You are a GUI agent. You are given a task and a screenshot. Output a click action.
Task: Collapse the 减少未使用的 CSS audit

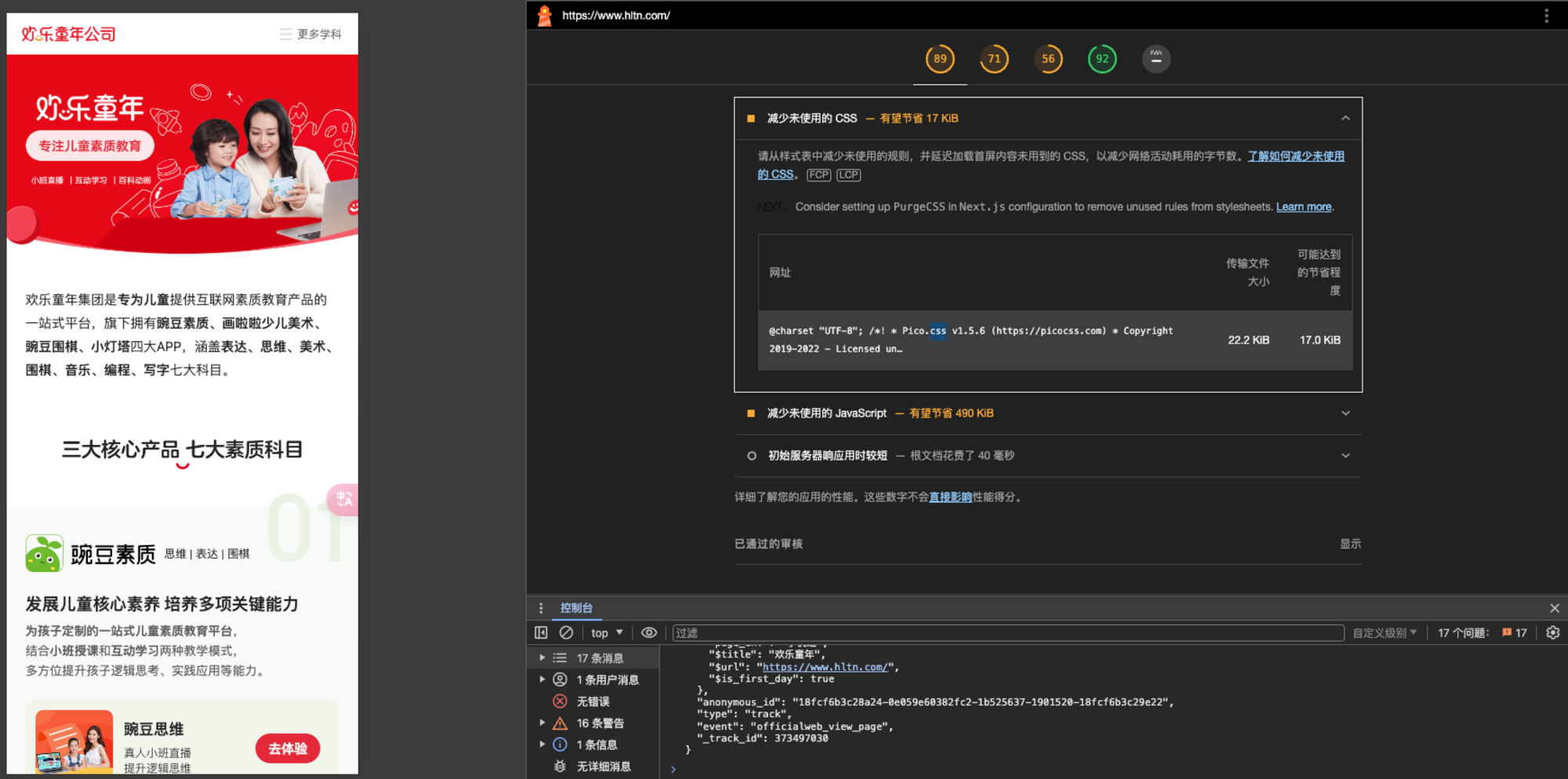[1345, 118]
